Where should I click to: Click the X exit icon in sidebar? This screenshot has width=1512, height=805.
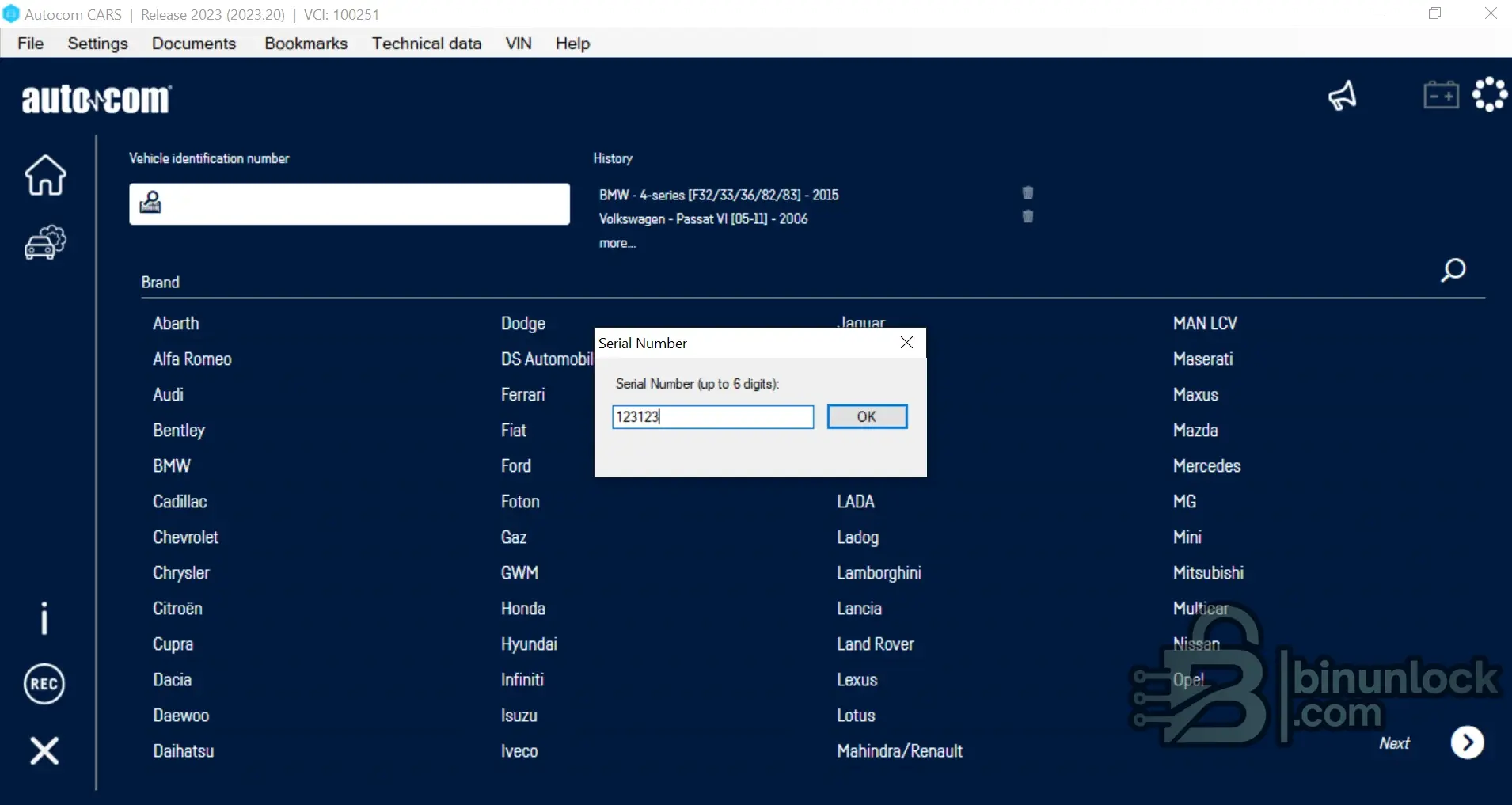pos(44,750)
